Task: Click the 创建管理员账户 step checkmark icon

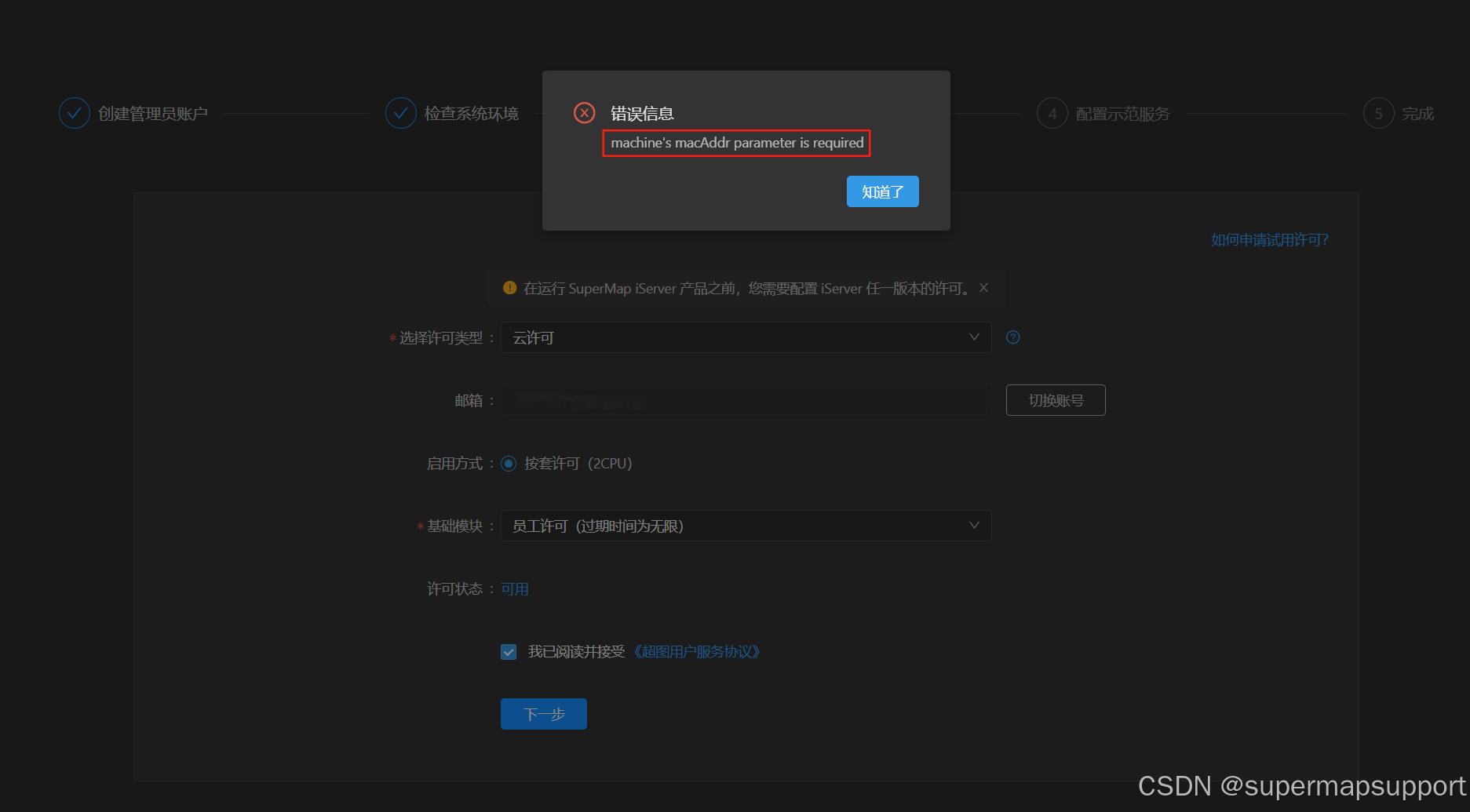Action: (75, 113)
